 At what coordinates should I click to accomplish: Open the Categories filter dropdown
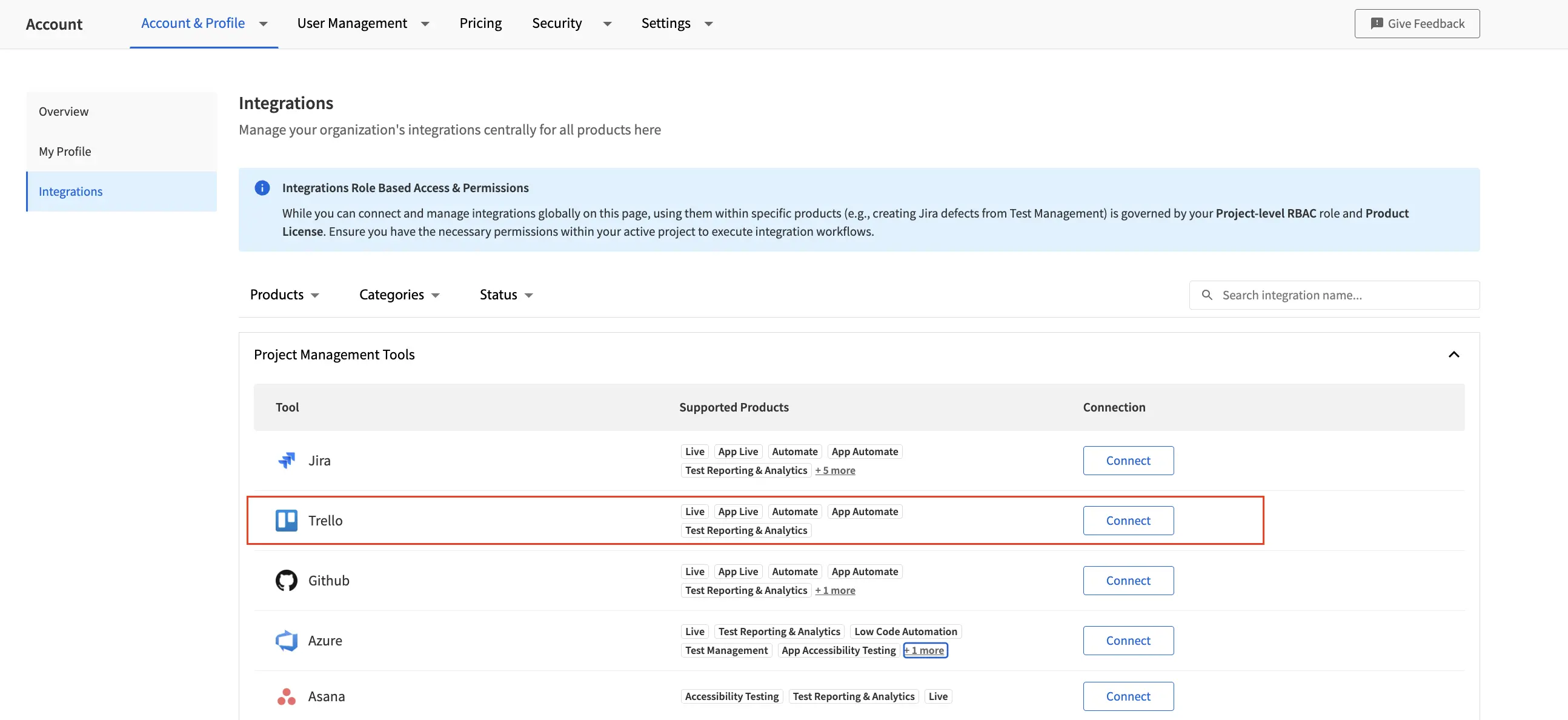(399, 295)
